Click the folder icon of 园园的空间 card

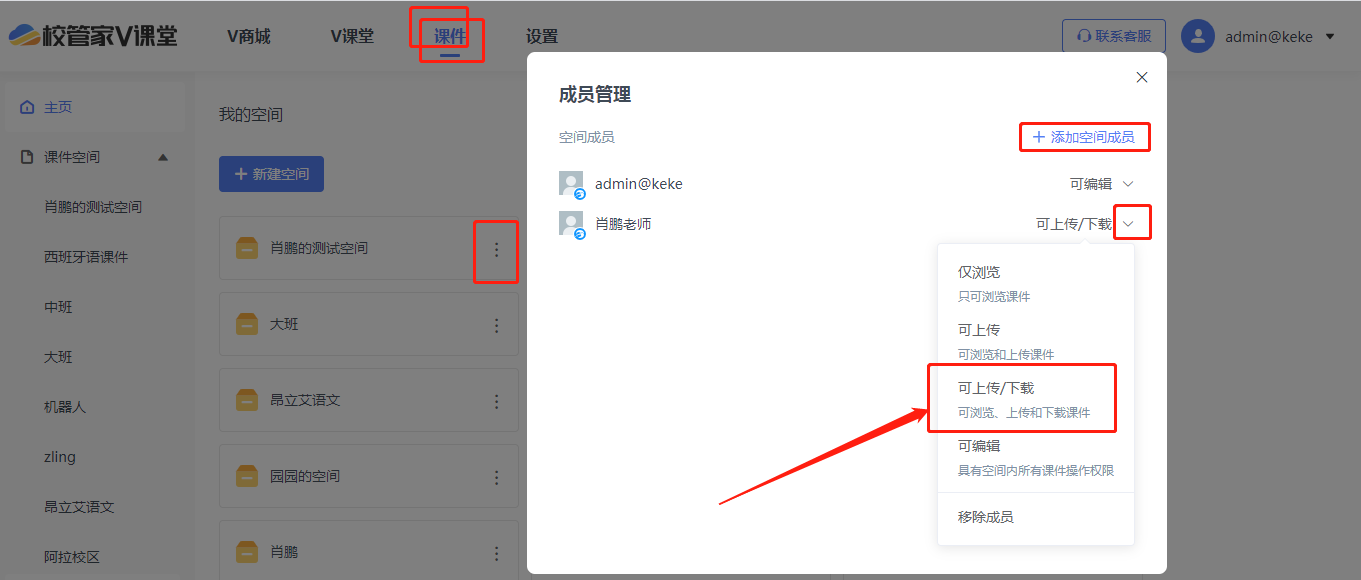click(x=247, y=476)
